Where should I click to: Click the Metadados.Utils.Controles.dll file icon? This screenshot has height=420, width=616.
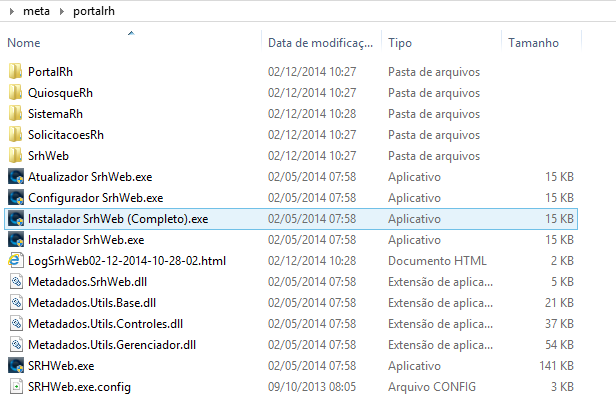[16, 324]
